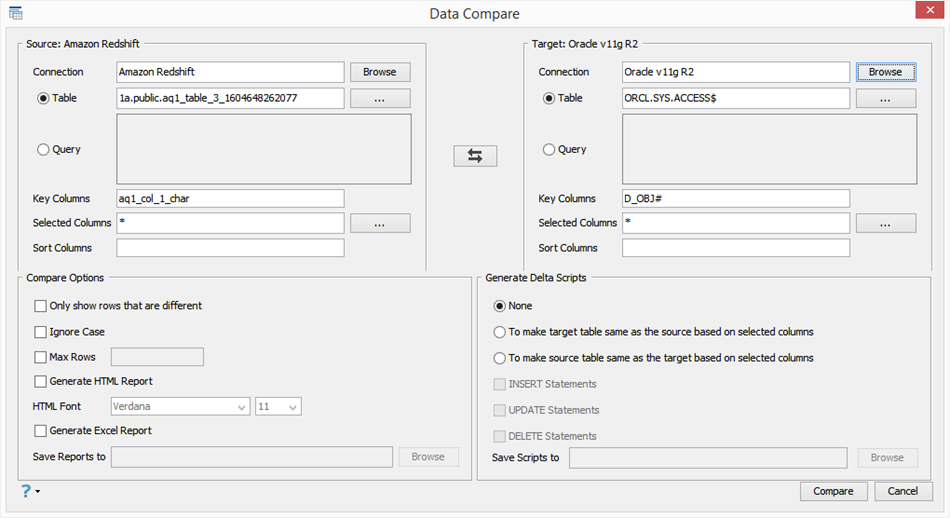Screen dimensions: 950x518
Task: Click the source Selected Columns field
Action: point(230,223)
